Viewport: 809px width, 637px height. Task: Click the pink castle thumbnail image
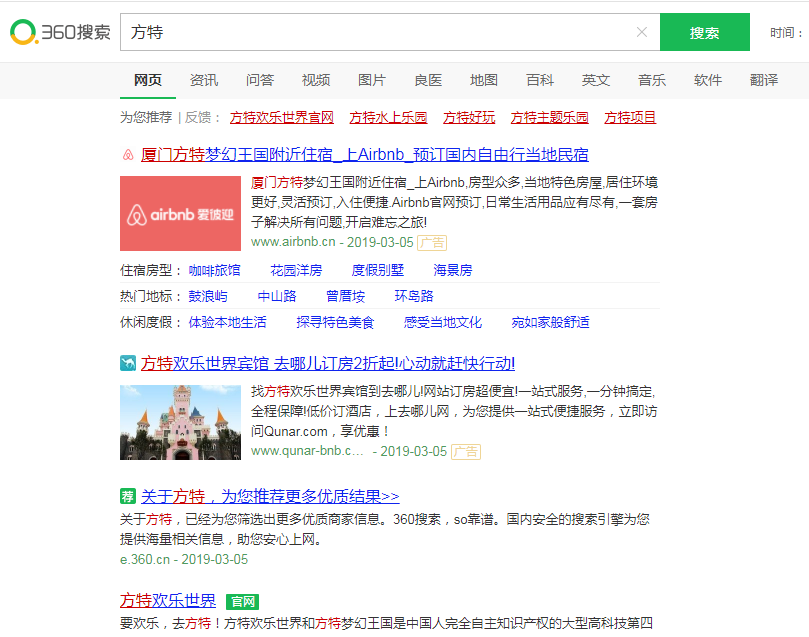point(181,422)
